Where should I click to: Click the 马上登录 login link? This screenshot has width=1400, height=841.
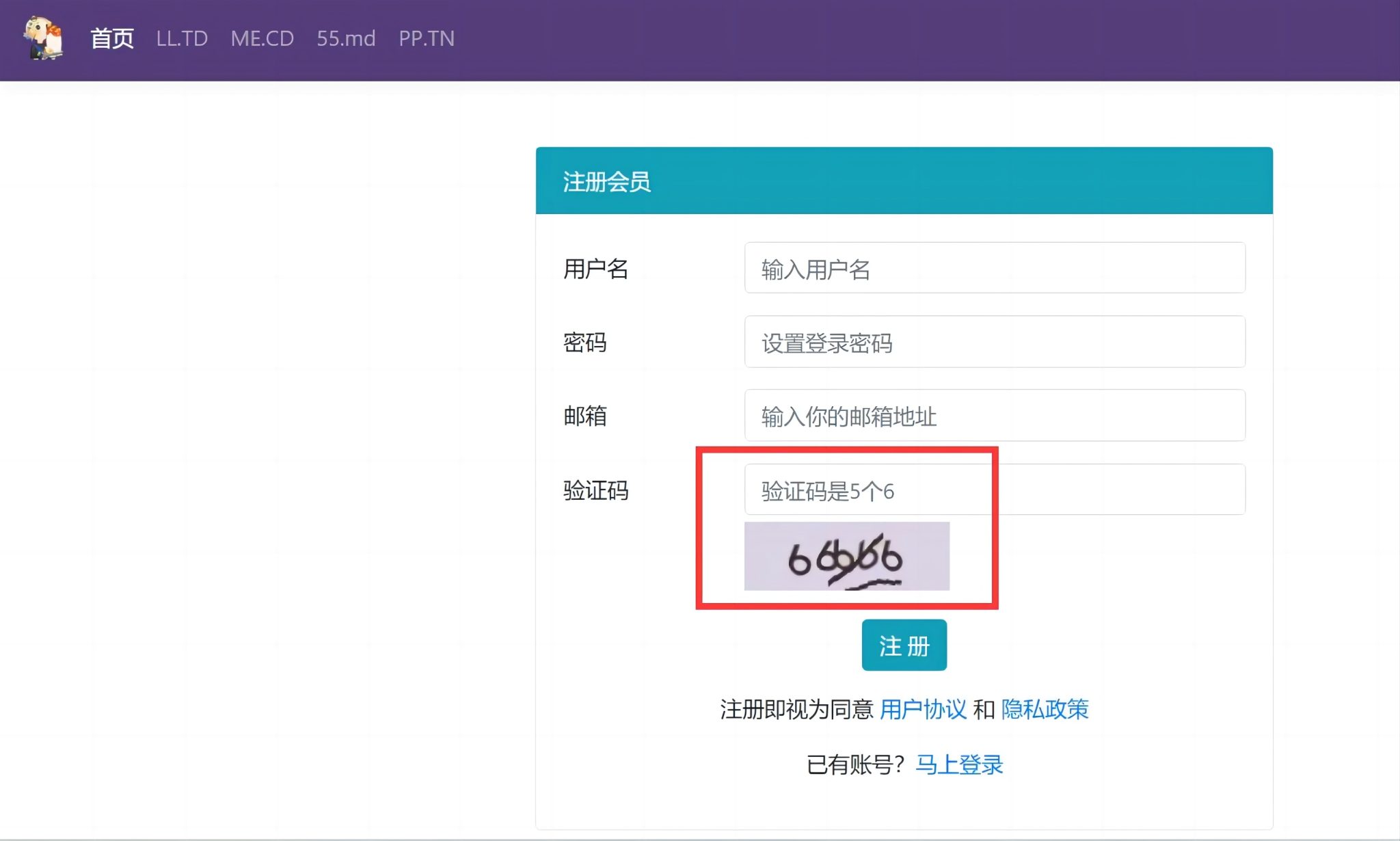(x=960, y=764)
